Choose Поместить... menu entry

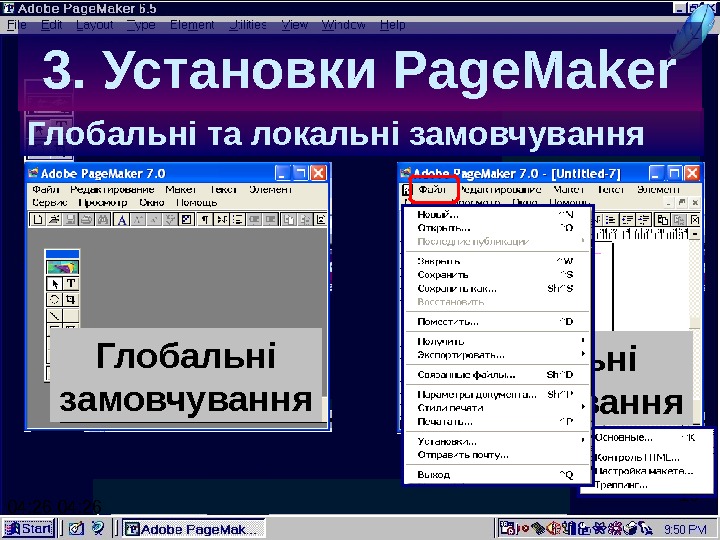tap(497, 321)
